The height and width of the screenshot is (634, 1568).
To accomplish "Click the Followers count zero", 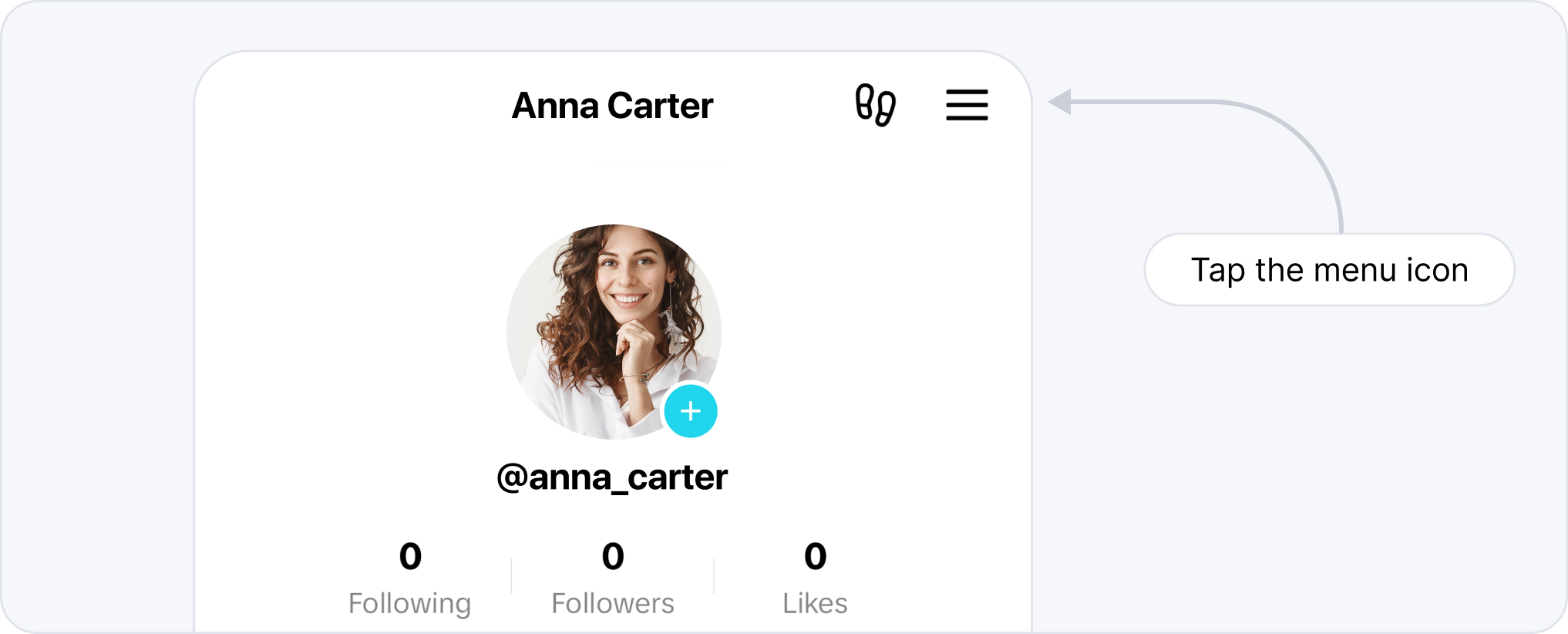I will (x=613, y=556).
